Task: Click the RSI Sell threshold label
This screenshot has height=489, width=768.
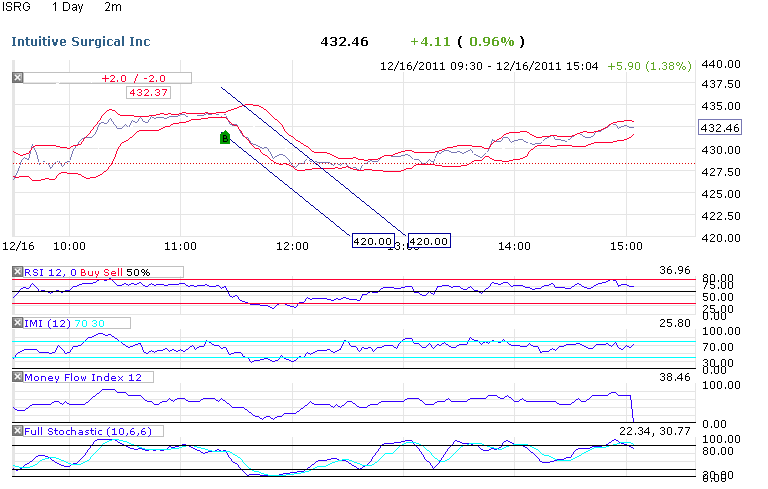Action: pos(113,272)
